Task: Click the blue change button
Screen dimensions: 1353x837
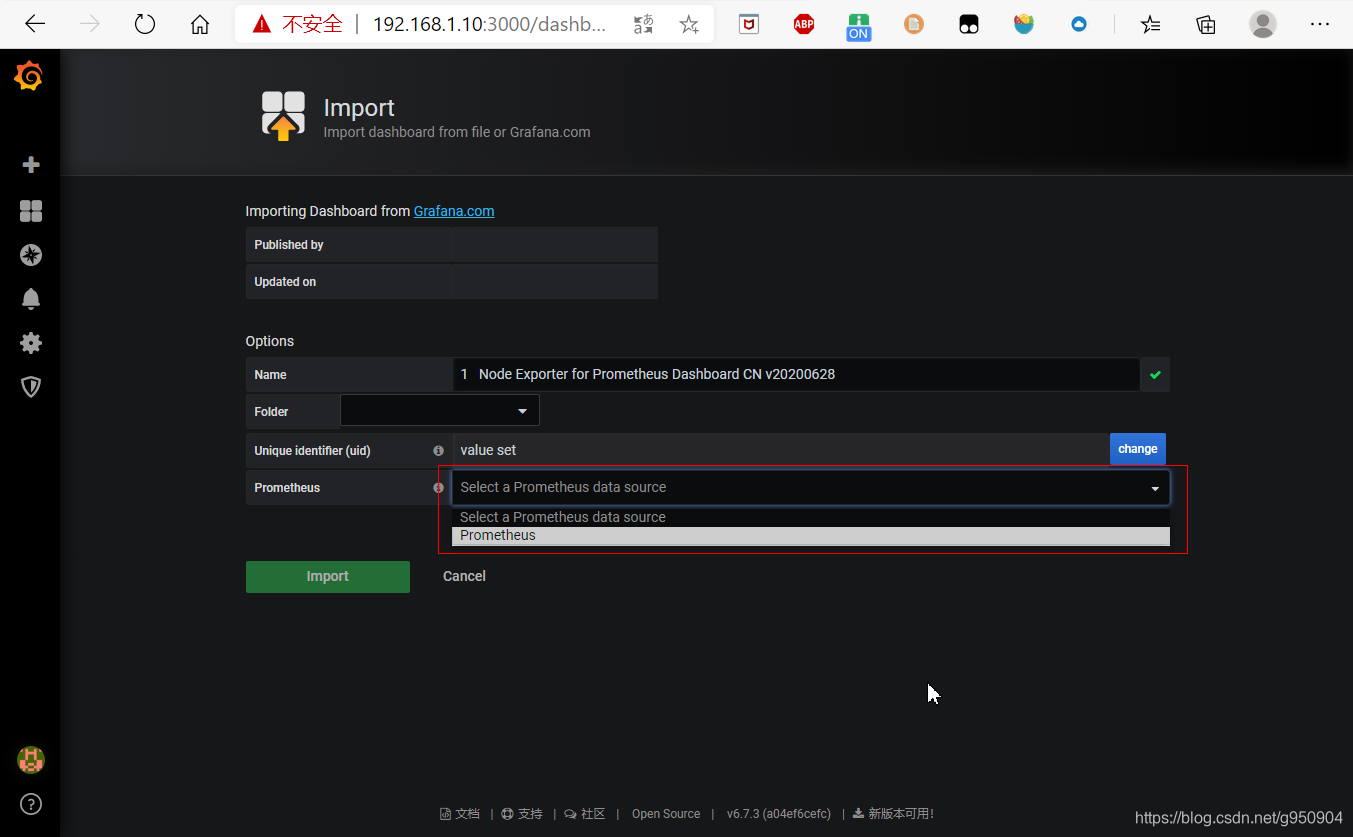Action: 1138,449
